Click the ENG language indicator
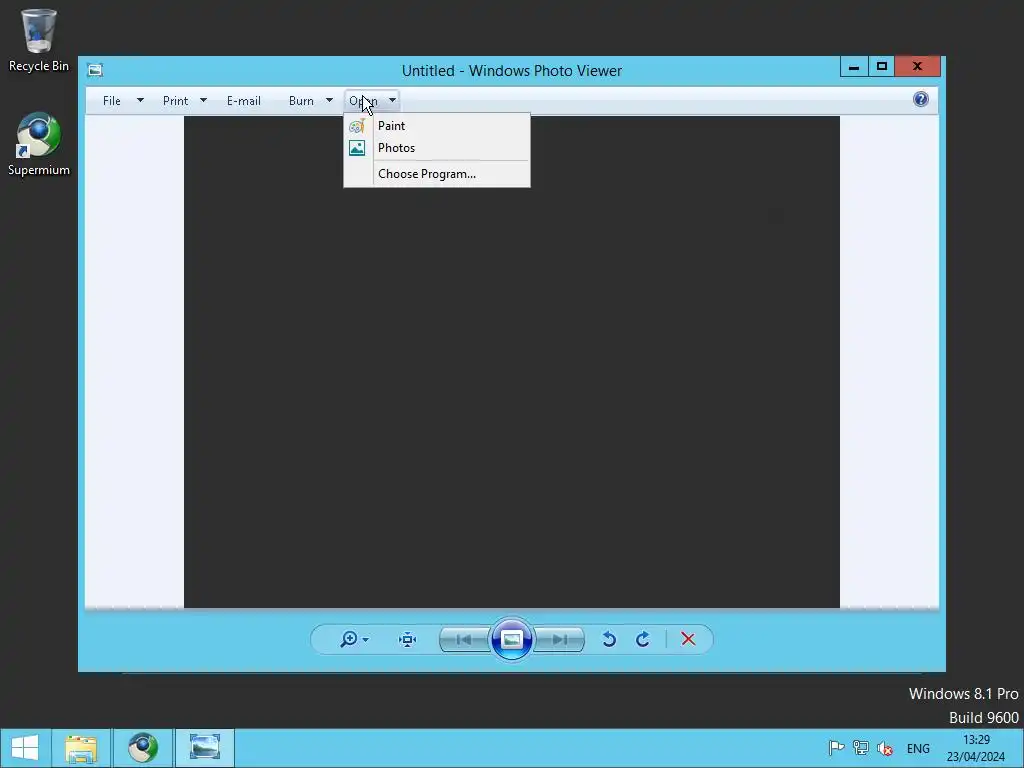This screenshot has width=1024, height=768. click(x=918, y=748)
